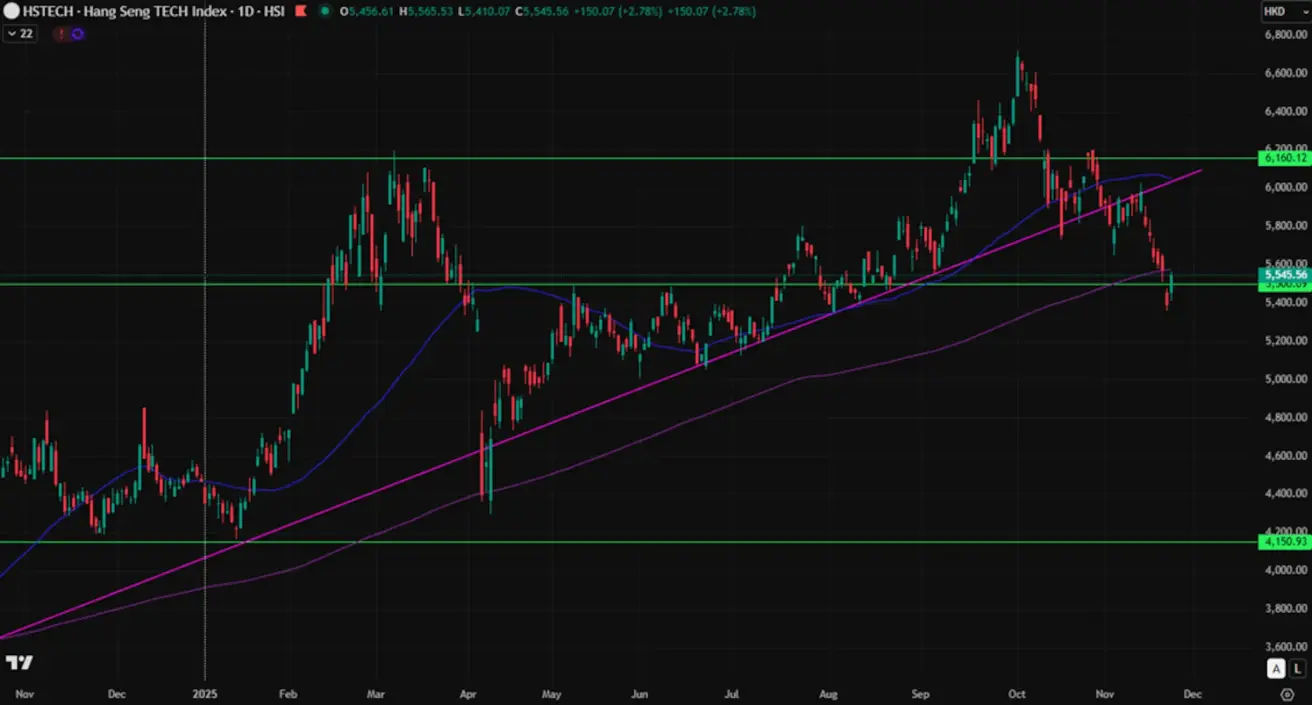The width and height of the screenshot is (1312, 705).
Task: Toggle log scale with the L button
Action: click(x=1297, y=669)
